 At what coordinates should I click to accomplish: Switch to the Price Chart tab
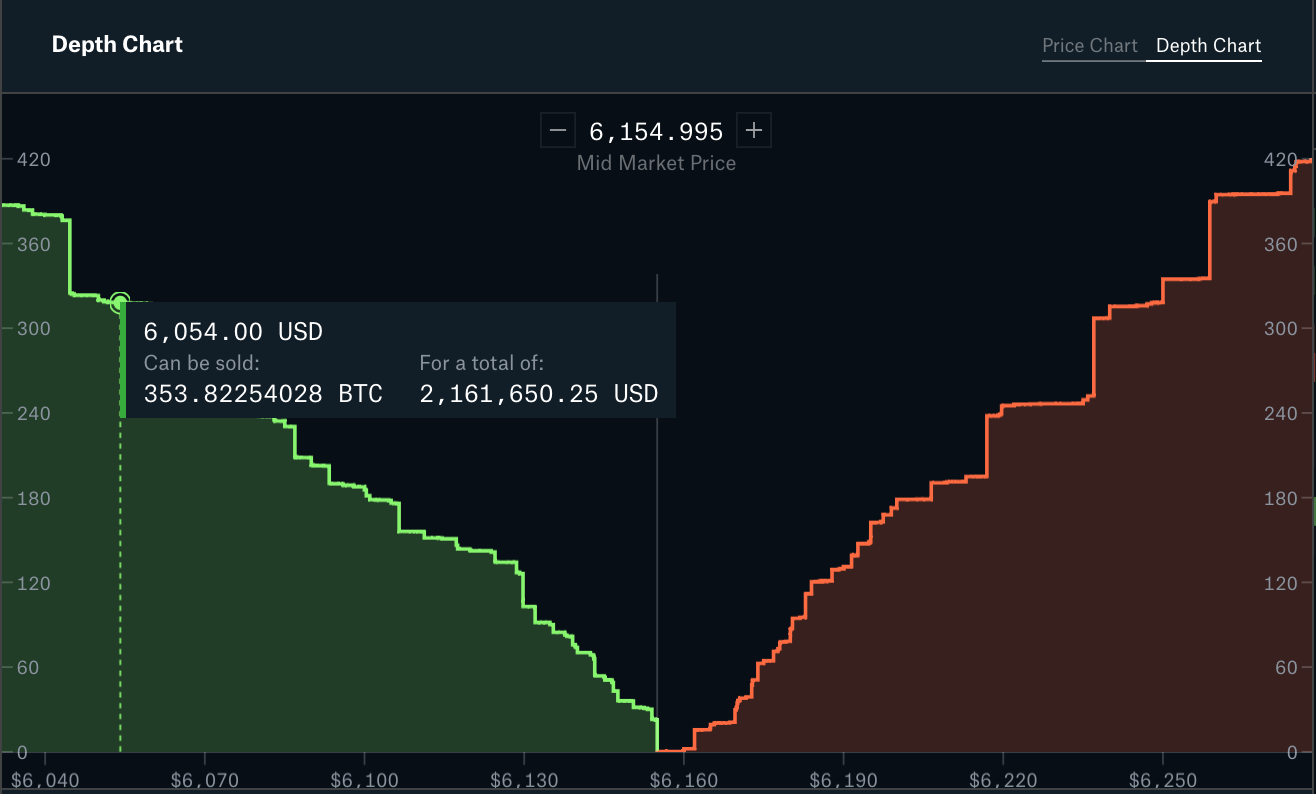pyautogui.click(x=1090, y=45)
